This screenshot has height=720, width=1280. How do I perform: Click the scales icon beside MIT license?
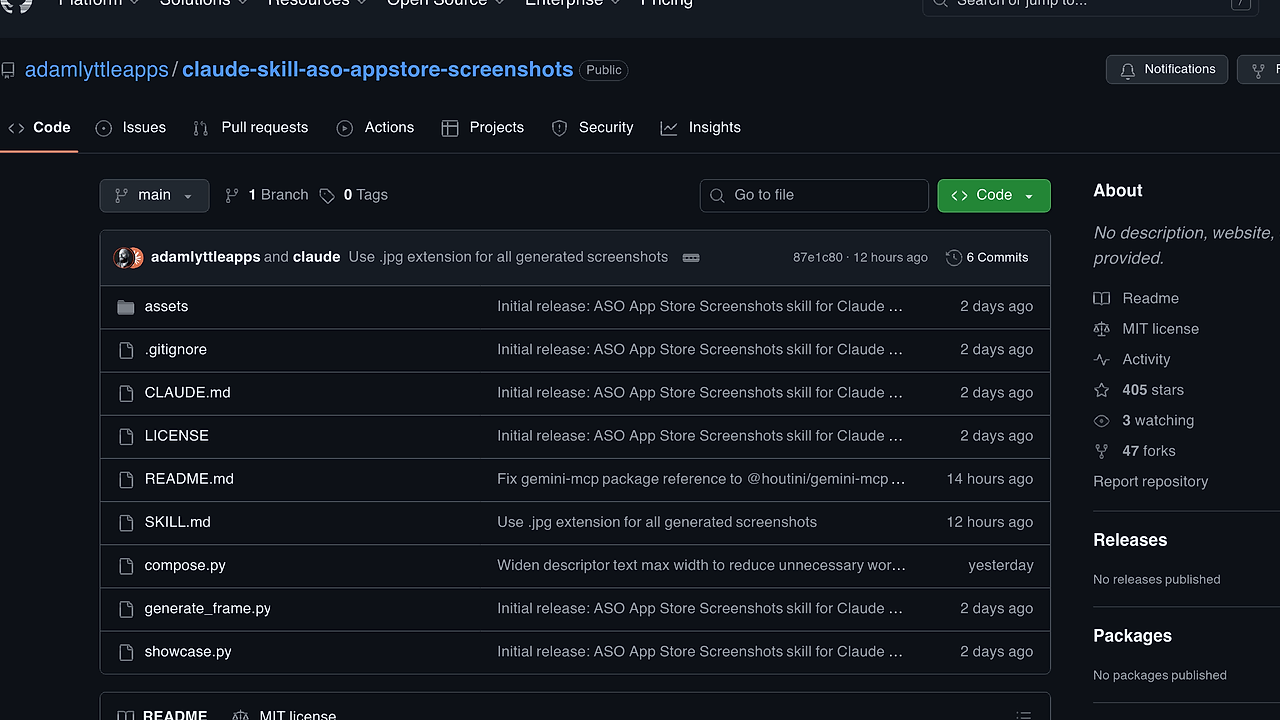[x=1102, y=329]
